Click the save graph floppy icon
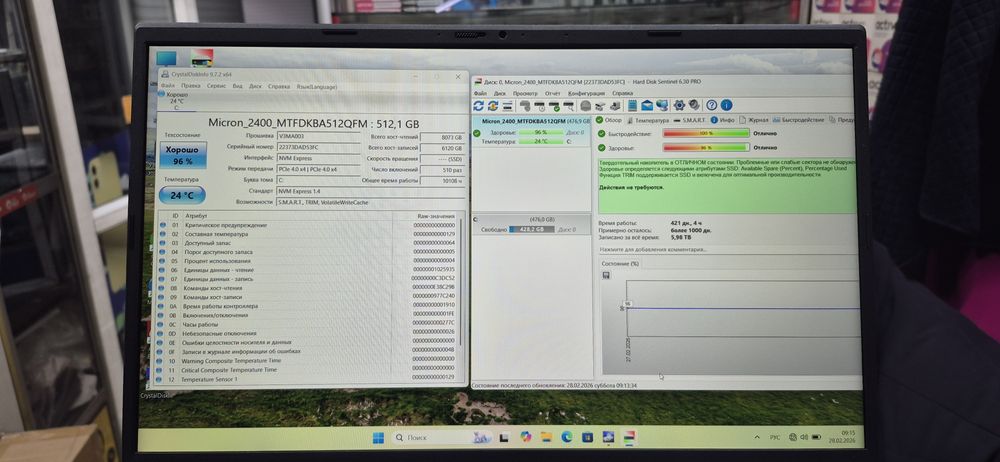 pos(605,275)
